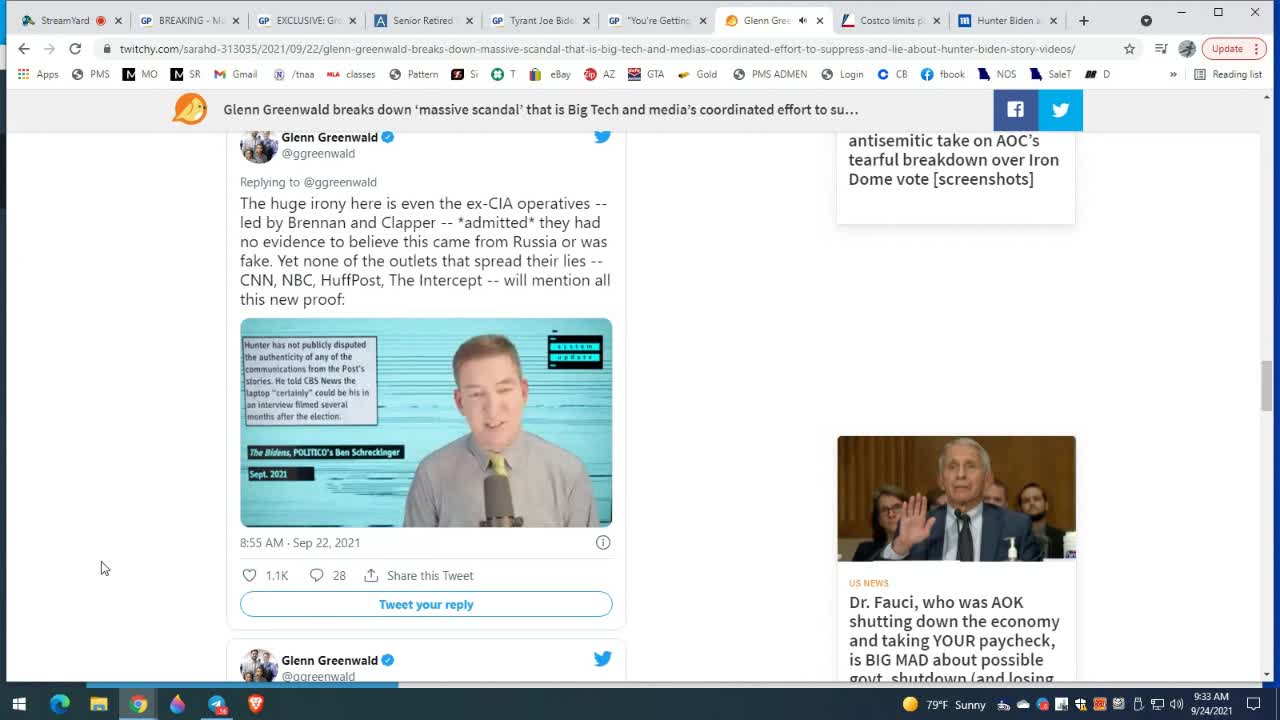Switch to Tyrant Joe Biden tab

coord(537,20)
